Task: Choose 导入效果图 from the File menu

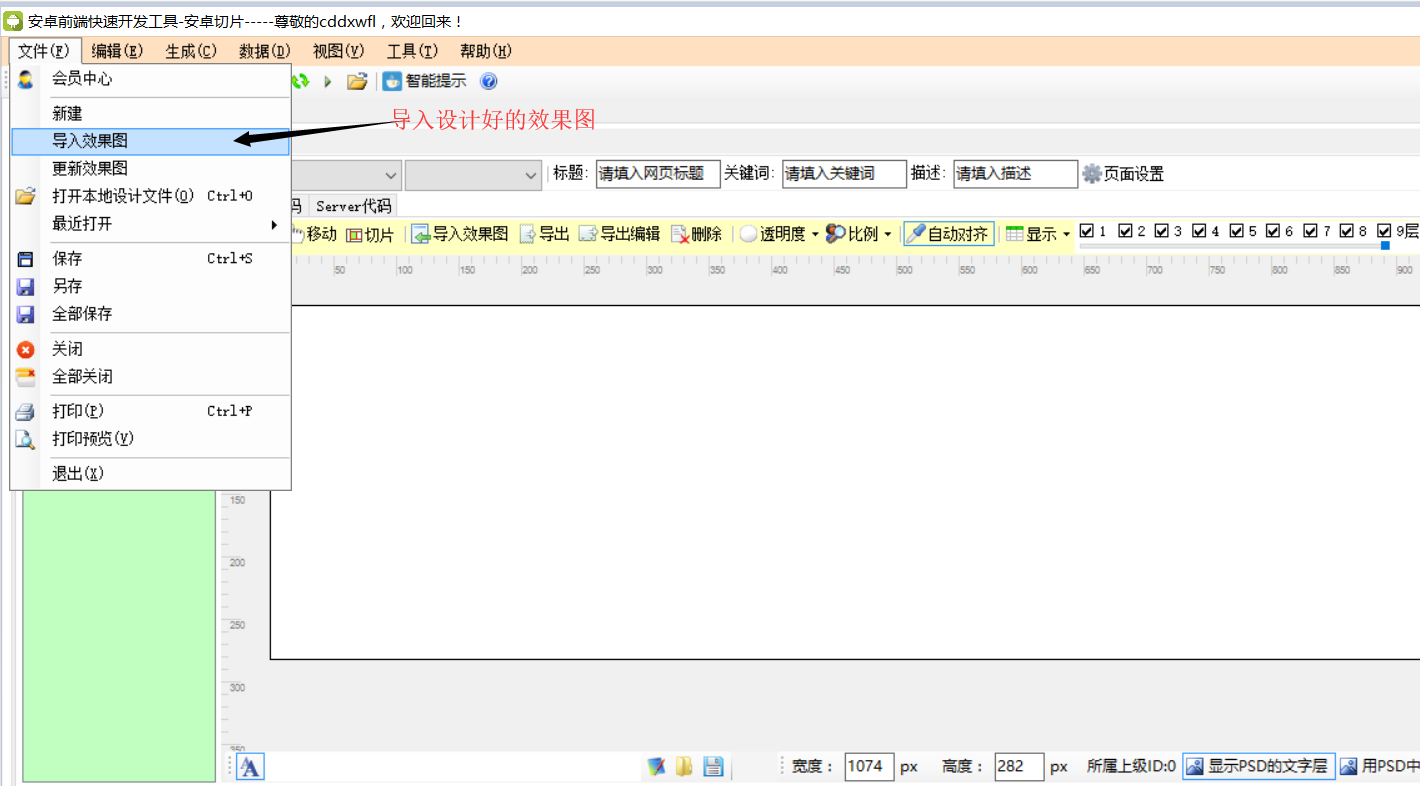Action: pyautogui.click(x=150, y=142)
